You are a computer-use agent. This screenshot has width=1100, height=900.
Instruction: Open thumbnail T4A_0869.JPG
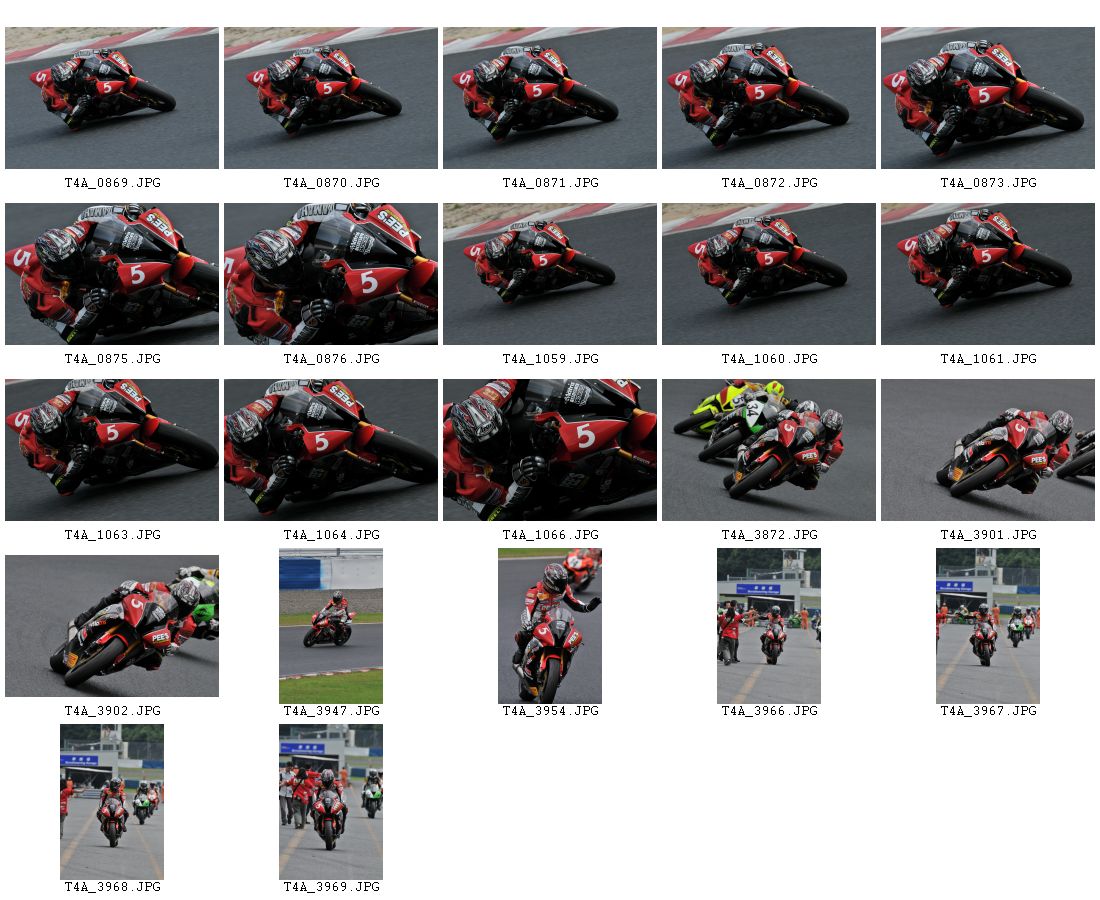pos(112,98)
